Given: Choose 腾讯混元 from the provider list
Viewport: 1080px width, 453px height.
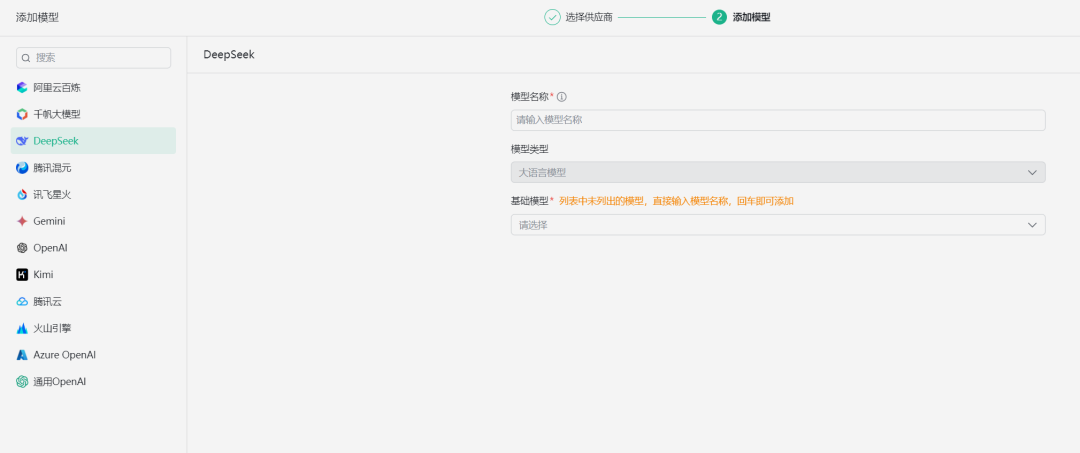Looking at the screenshot, I should (x=93, y=168).
